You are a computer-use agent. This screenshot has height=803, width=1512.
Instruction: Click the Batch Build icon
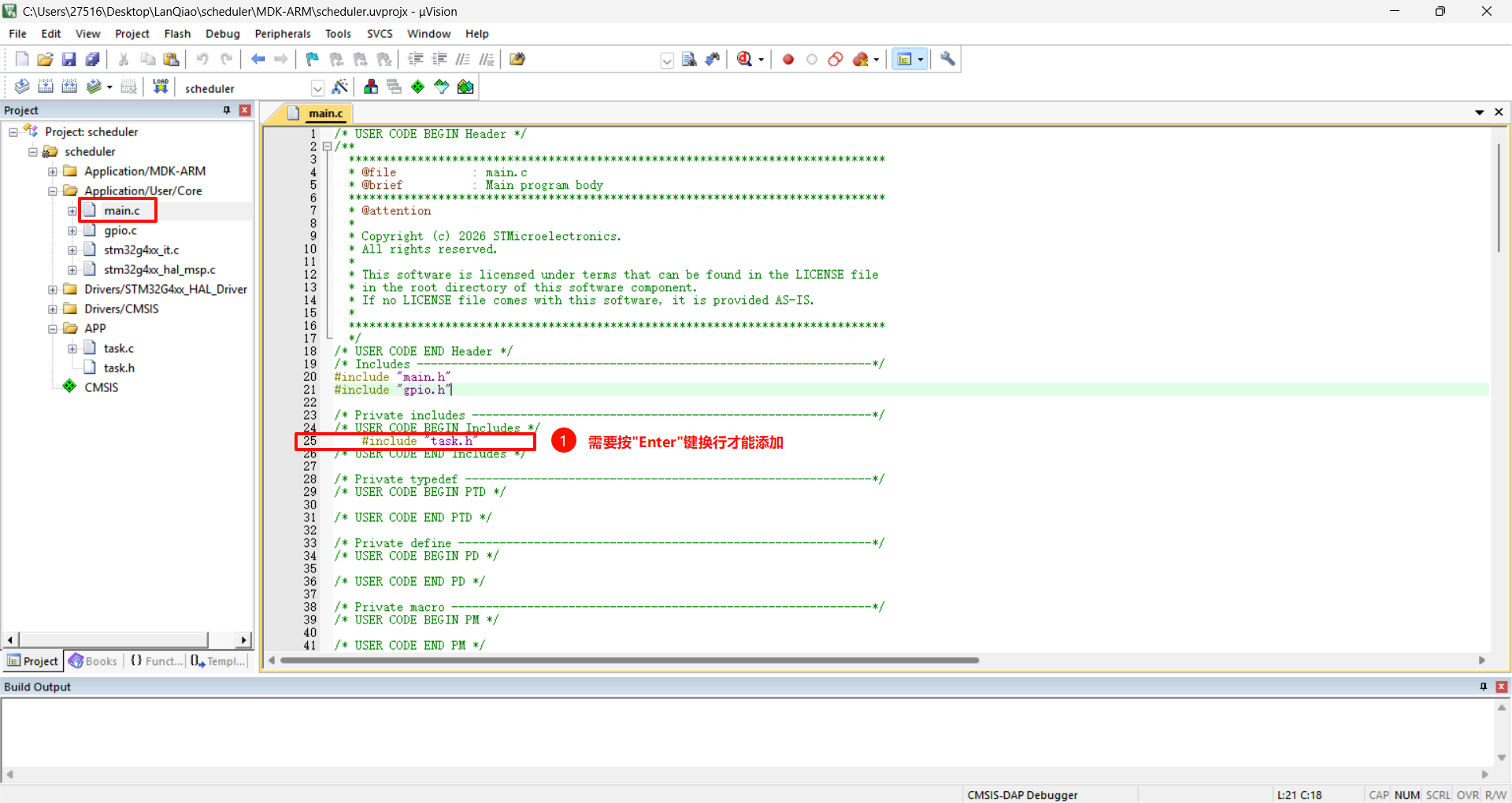click(94, 87)
